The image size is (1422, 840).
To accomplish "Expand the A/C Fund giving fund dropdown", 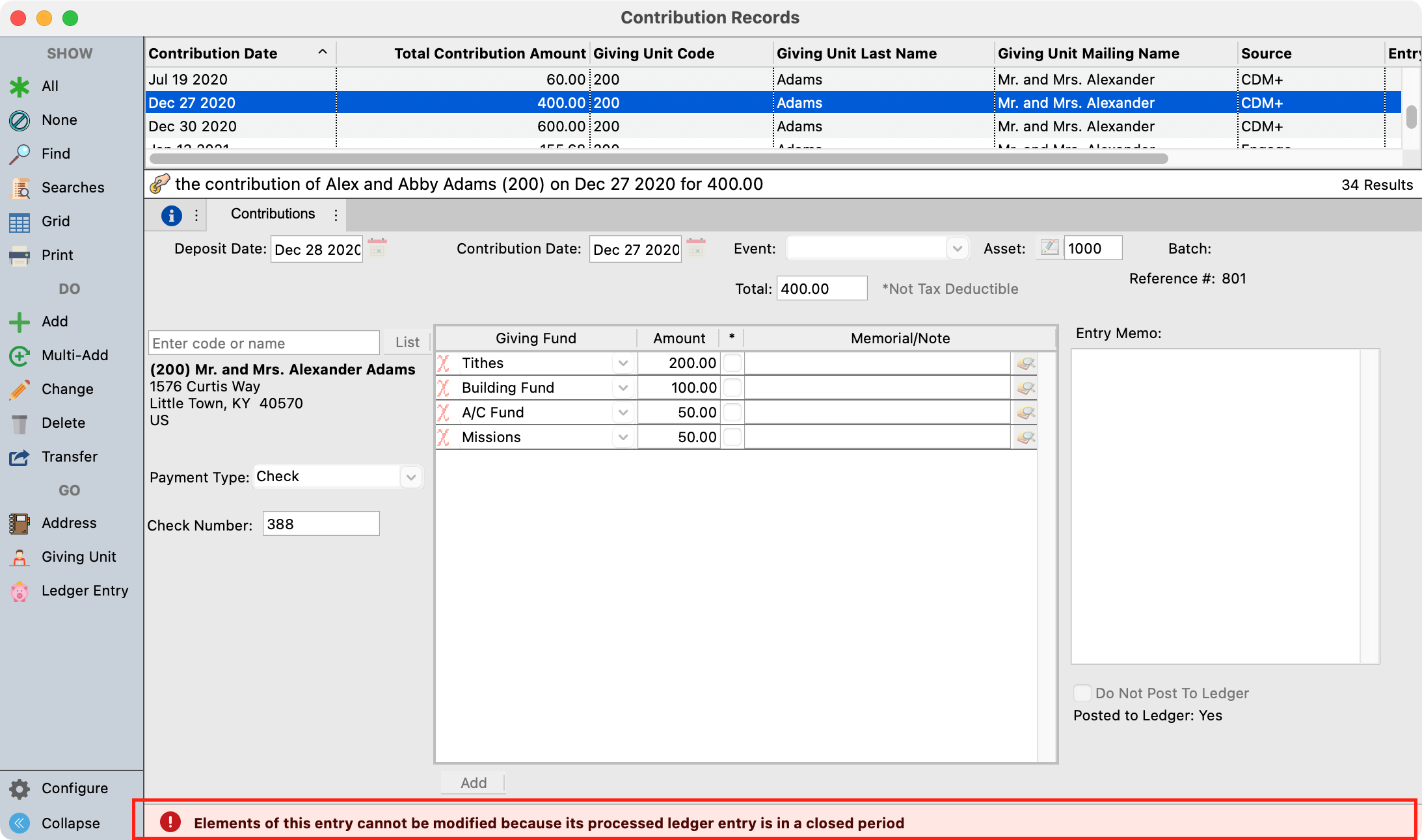I will pyautogui.click(x=623, y=413).
